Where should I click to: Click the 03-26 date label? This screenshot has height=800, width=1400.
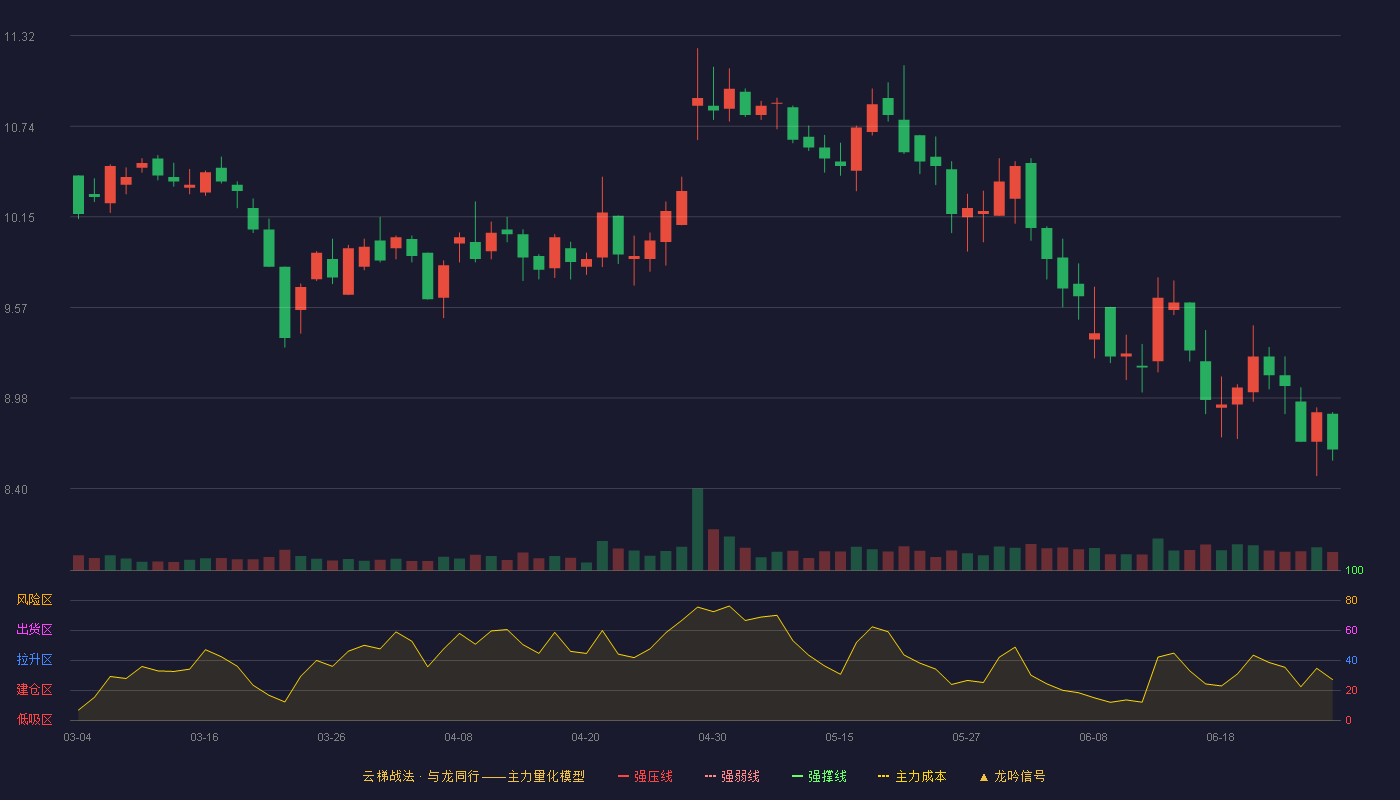pos(331,737)
